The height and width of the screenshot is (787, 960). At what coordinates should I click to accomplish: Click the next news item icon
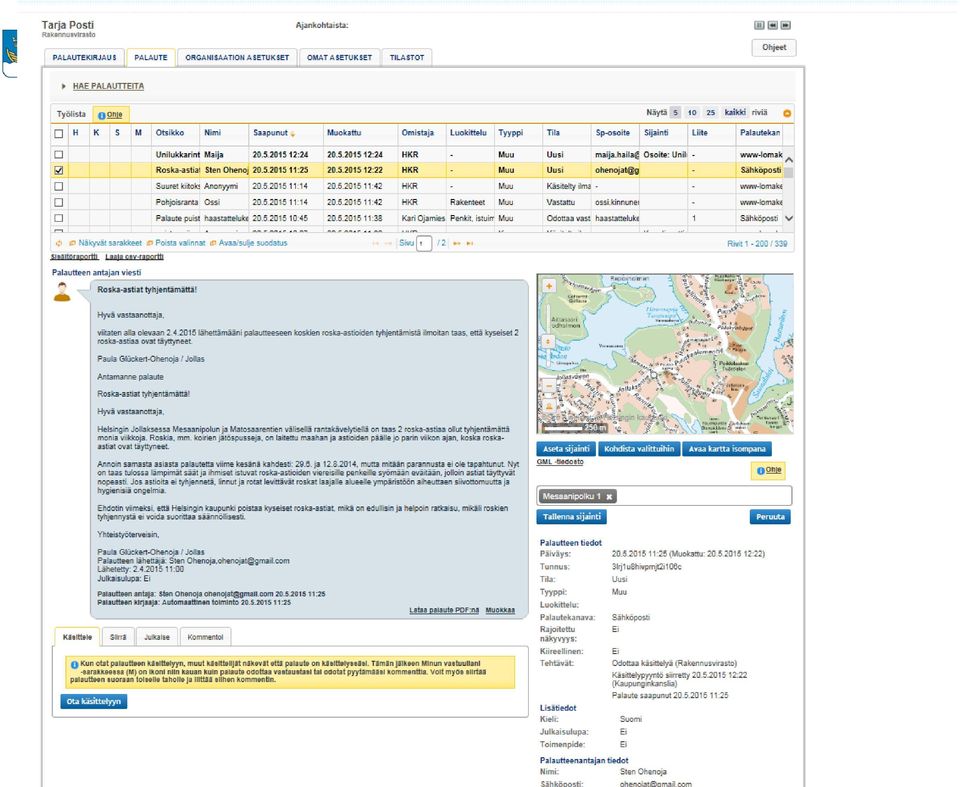pyautogui.click(x=786, y=25)
